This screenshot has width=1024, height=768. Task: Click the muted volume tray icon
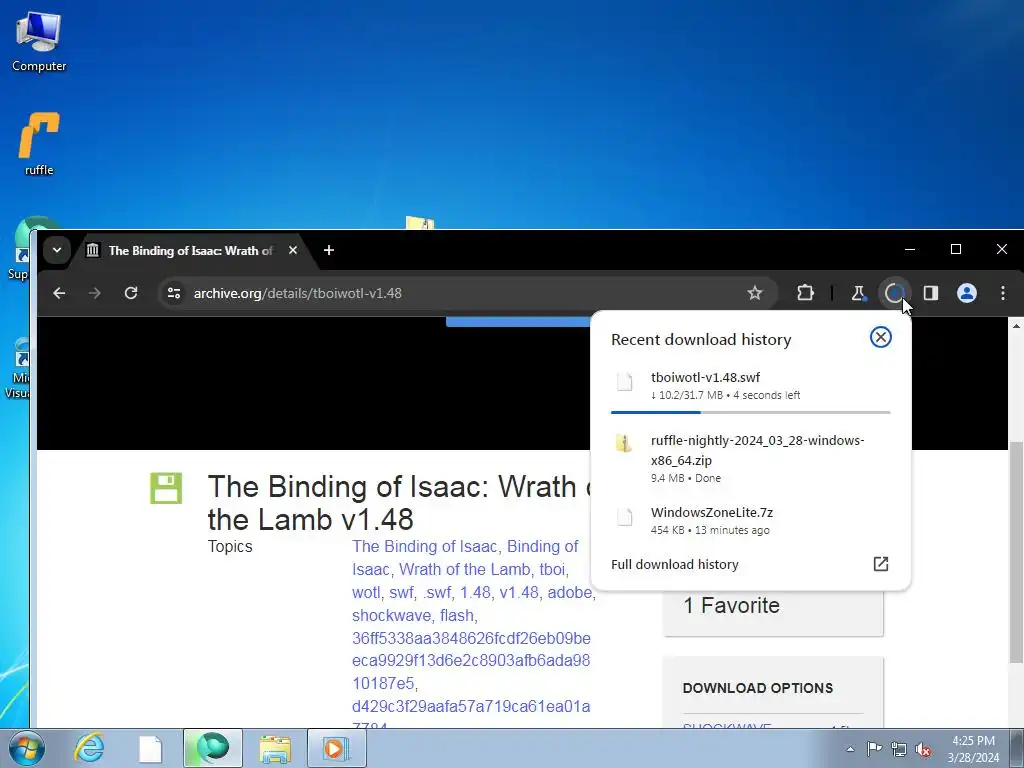[923, 749]
